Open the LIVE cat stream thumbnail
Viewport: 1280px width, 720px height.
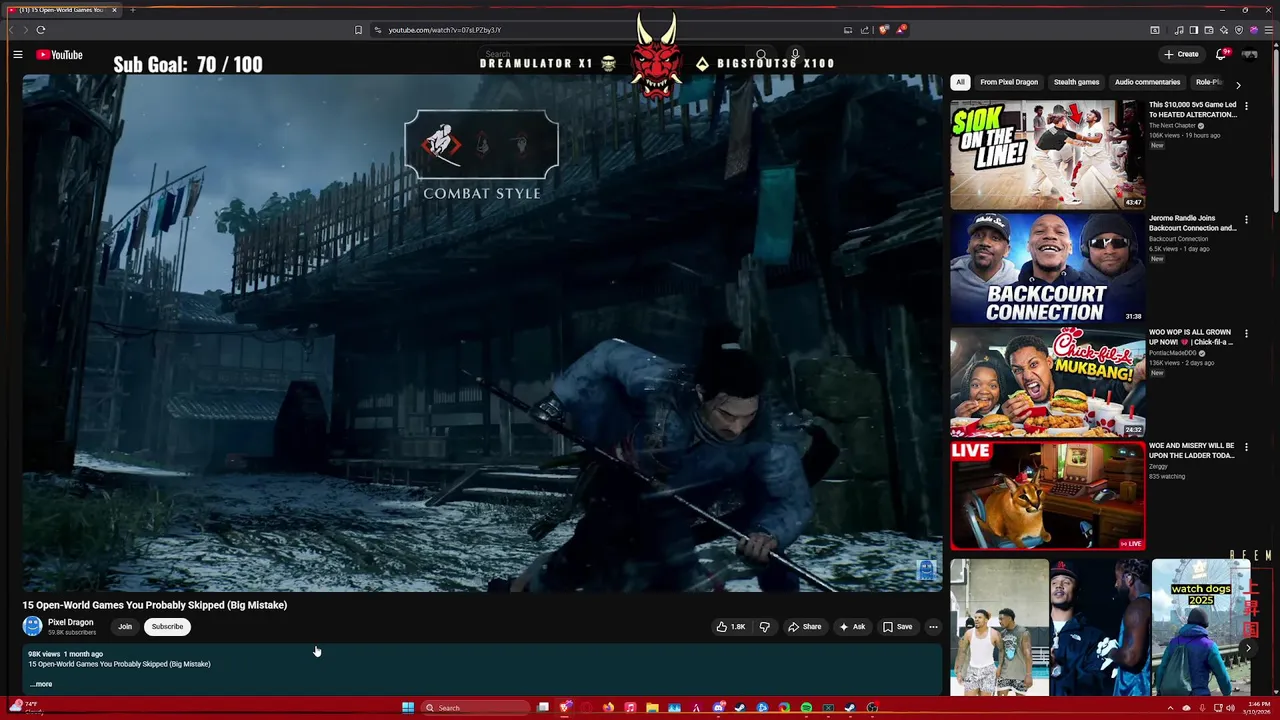pos(1048,496)
